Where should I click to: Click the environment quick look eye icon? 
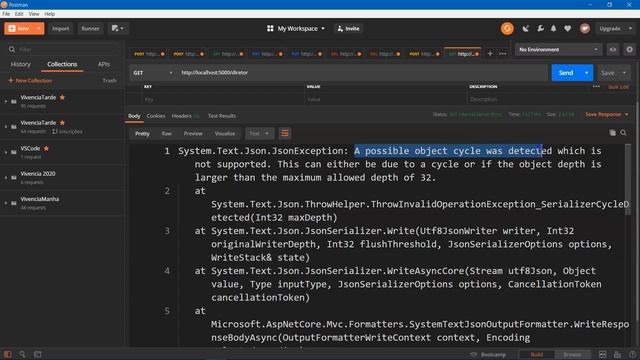pyautogui.click(x=613, y=49)
